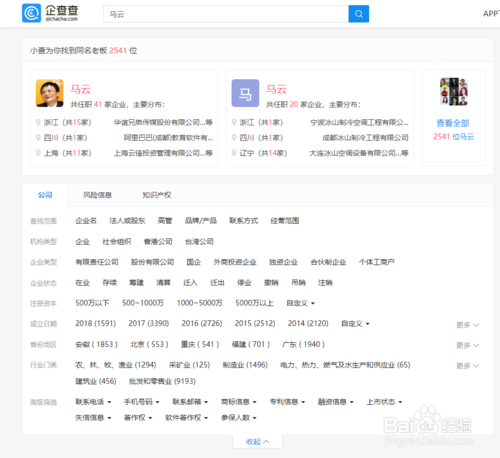Filter by 有限责任公司 enterprise type
Screen dimensions: 500x458
point(97,262)
